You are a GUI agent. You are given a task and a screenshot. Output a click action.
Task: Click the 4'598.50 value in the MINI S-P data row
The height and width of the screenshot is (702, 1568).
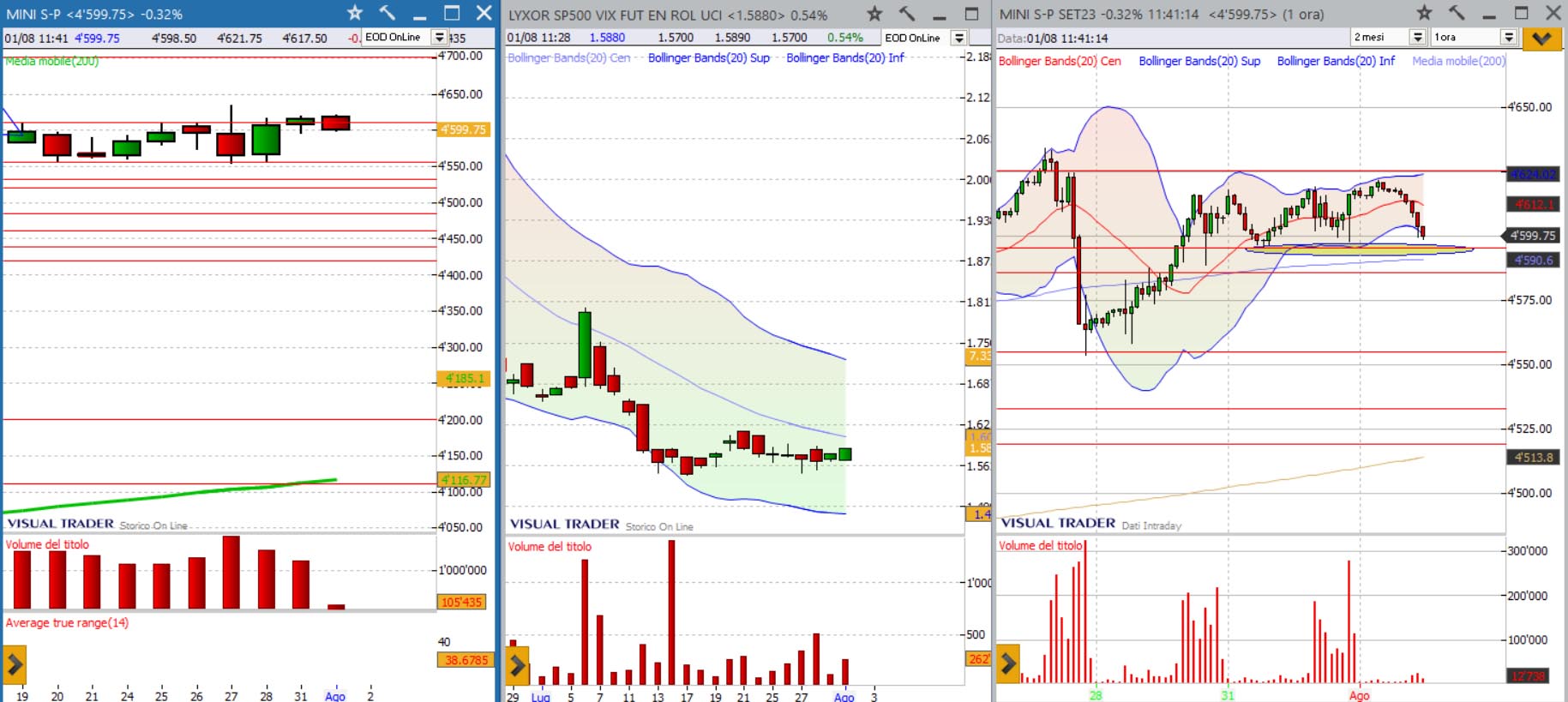(x=174, y=38)
